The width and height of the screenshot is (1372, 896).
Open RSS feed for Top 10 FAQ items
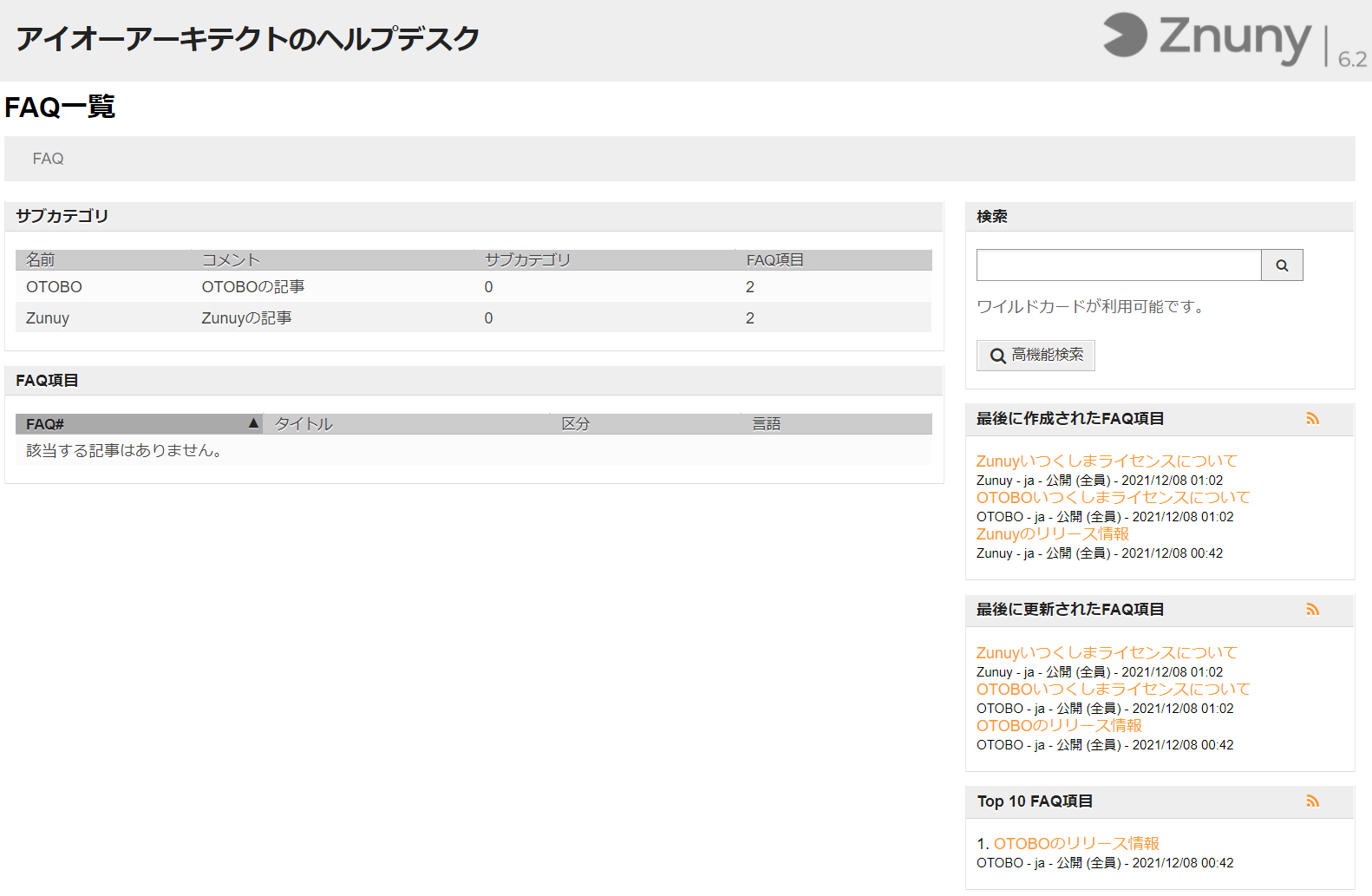click(1313, 801)
